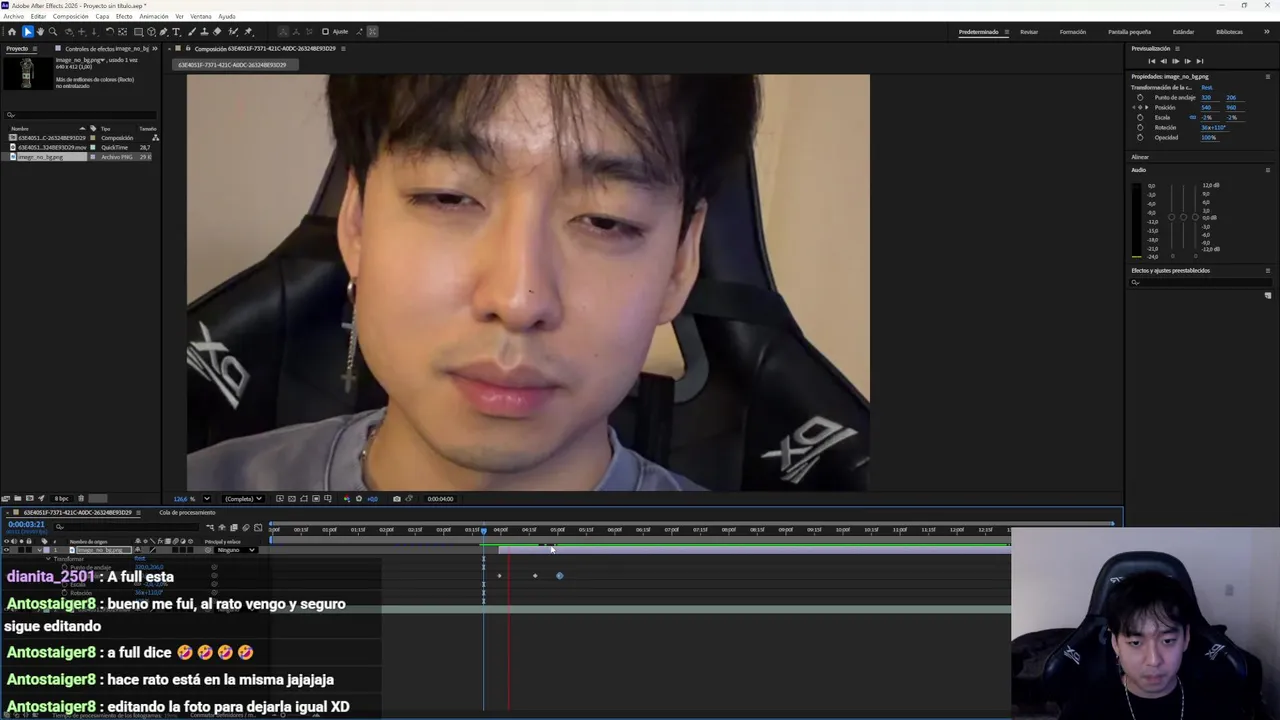1280x720 pixels.
Task: Click the trash icon in Project panel
Action: point(81,498)
